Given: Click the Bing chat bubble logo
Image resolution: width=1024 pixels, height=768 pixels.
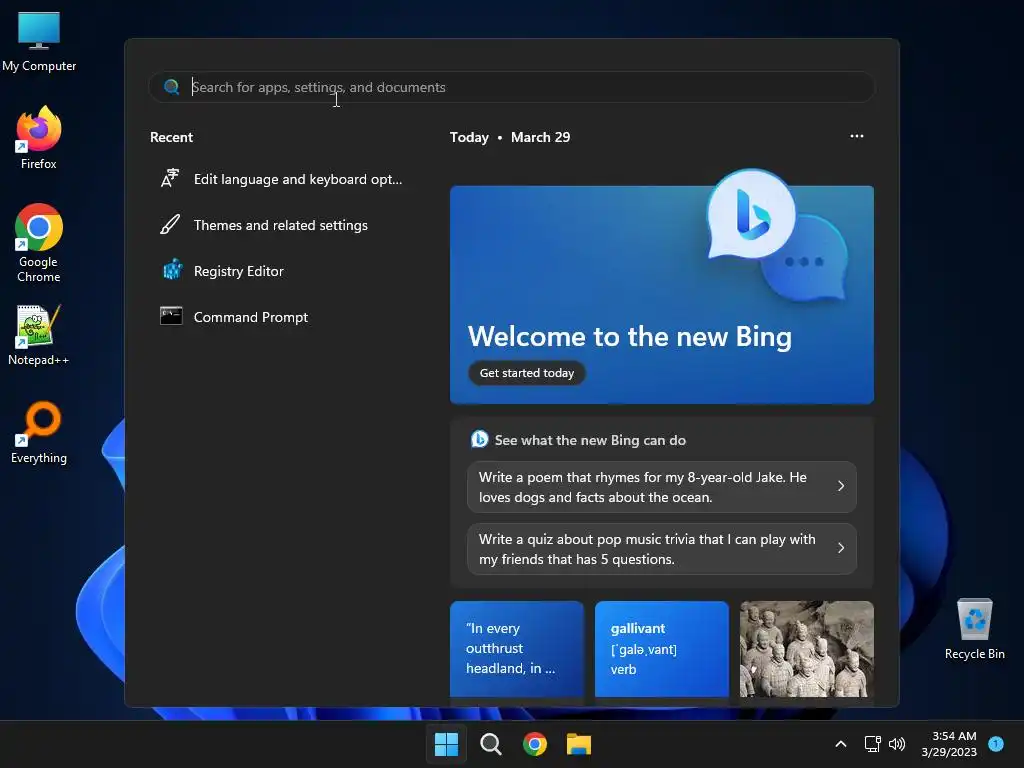Looking at the screenshot, I should point(751,214).
